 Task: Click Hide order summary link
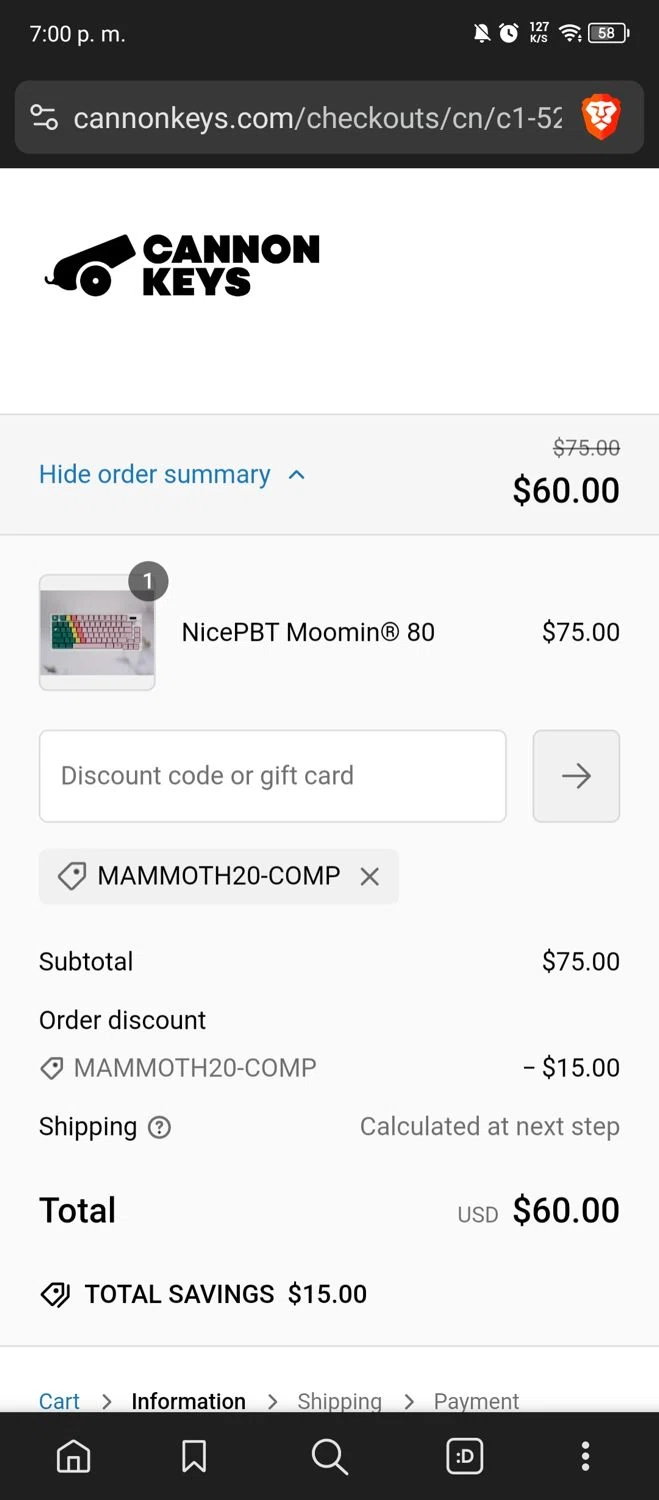click(x=155, y=474)
